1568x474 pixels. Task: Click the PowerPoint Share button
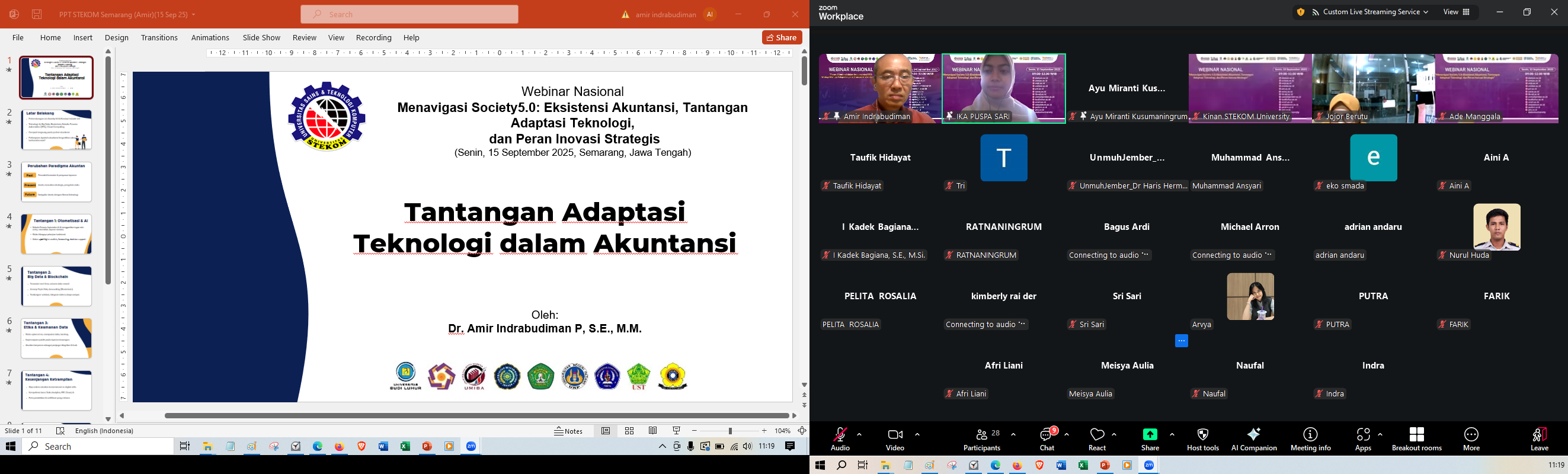click(782, 38)
